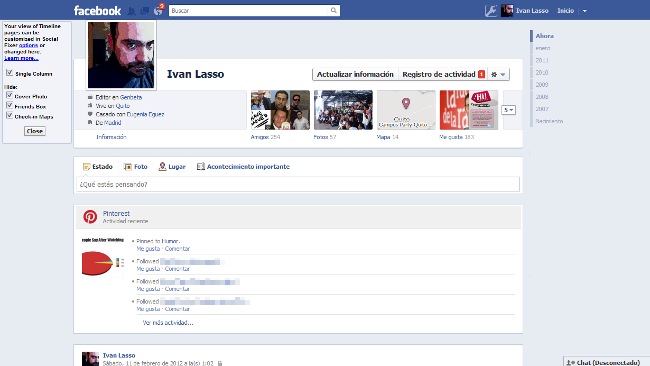650x366 pixels.
Task: Toggle the Single Column checkbox
Action: click(10, 73)
